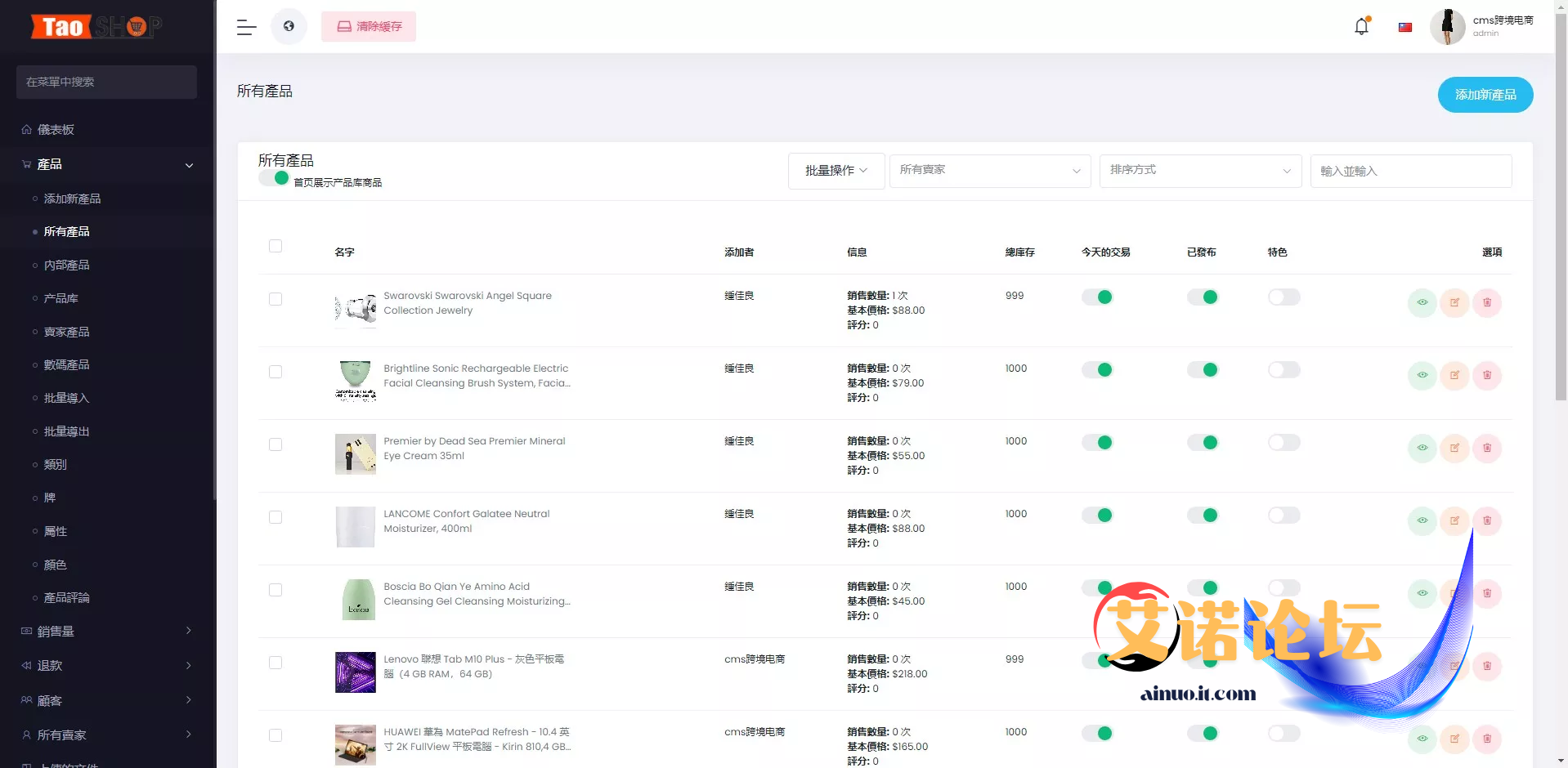Image resolution: width=1568 pixels, height=768 pixels.
Task: Expand the 銷售量 sidebar menu
Action: pos(106,632)
